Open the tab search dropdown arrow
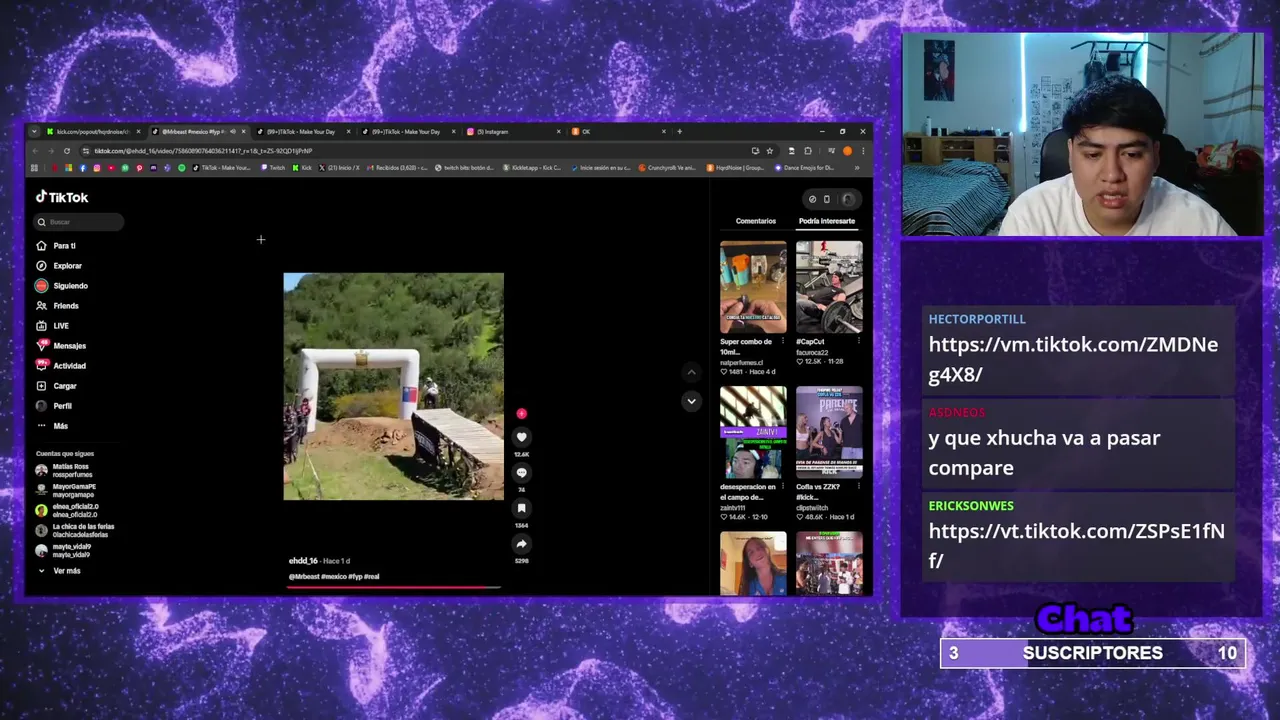Screen dimensions: 1280x720 (x=34, y=131)
